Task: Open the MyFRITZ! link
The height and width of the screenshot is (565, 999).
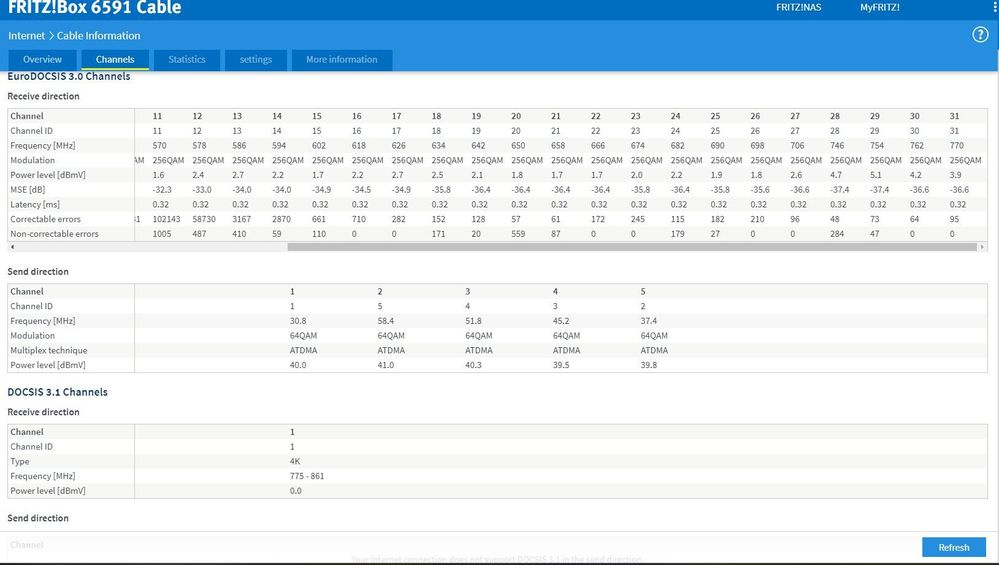Action: 880,8
